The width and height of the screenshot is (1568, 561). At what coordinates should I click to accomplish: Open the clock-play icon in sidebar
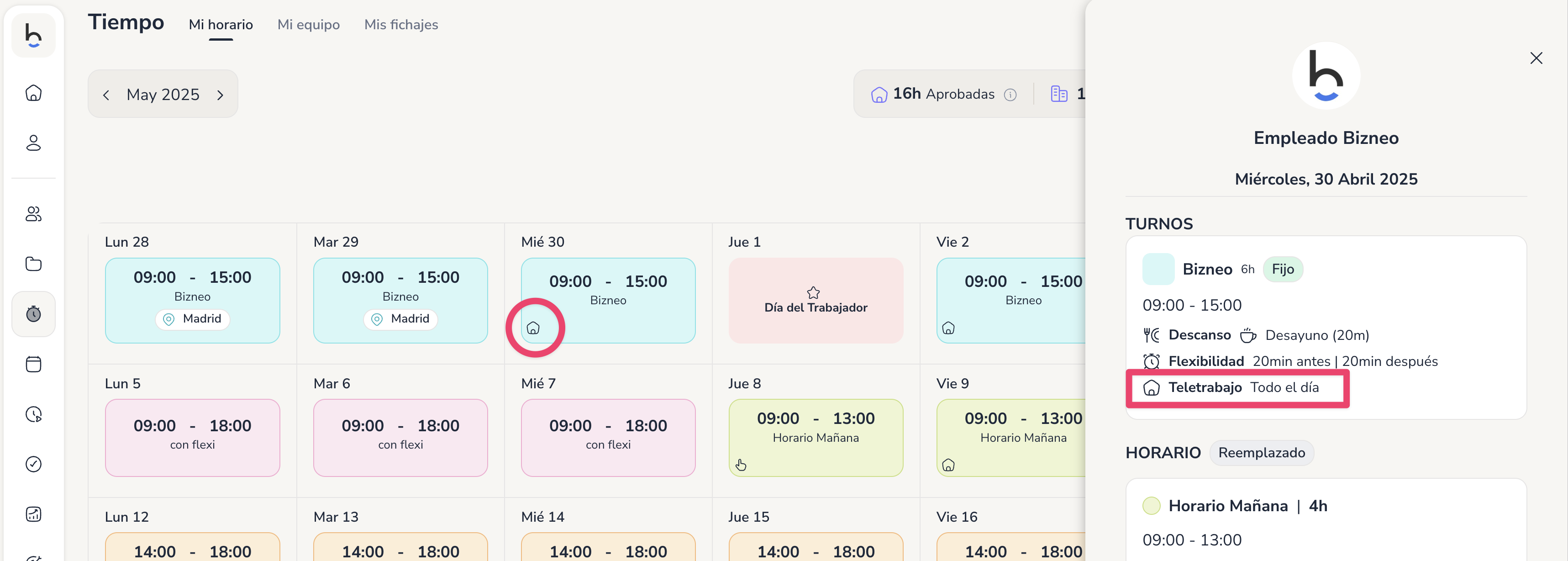[x=33, y=414]
